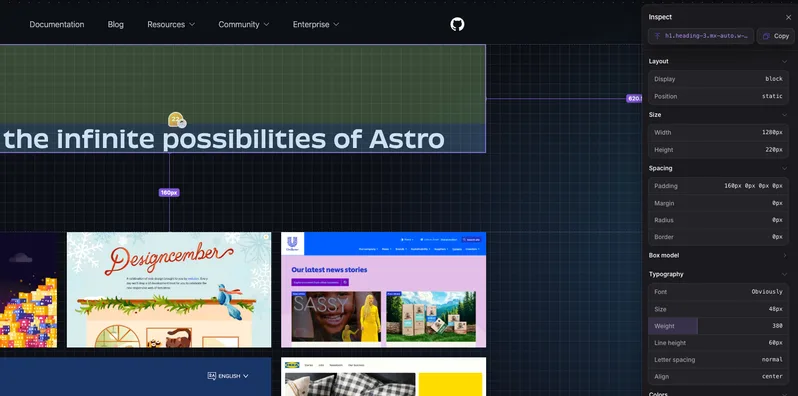This screenshot has height=396, width=798.
Task: Open the ENGLISH language dropdown
Action: pos(228,376)
